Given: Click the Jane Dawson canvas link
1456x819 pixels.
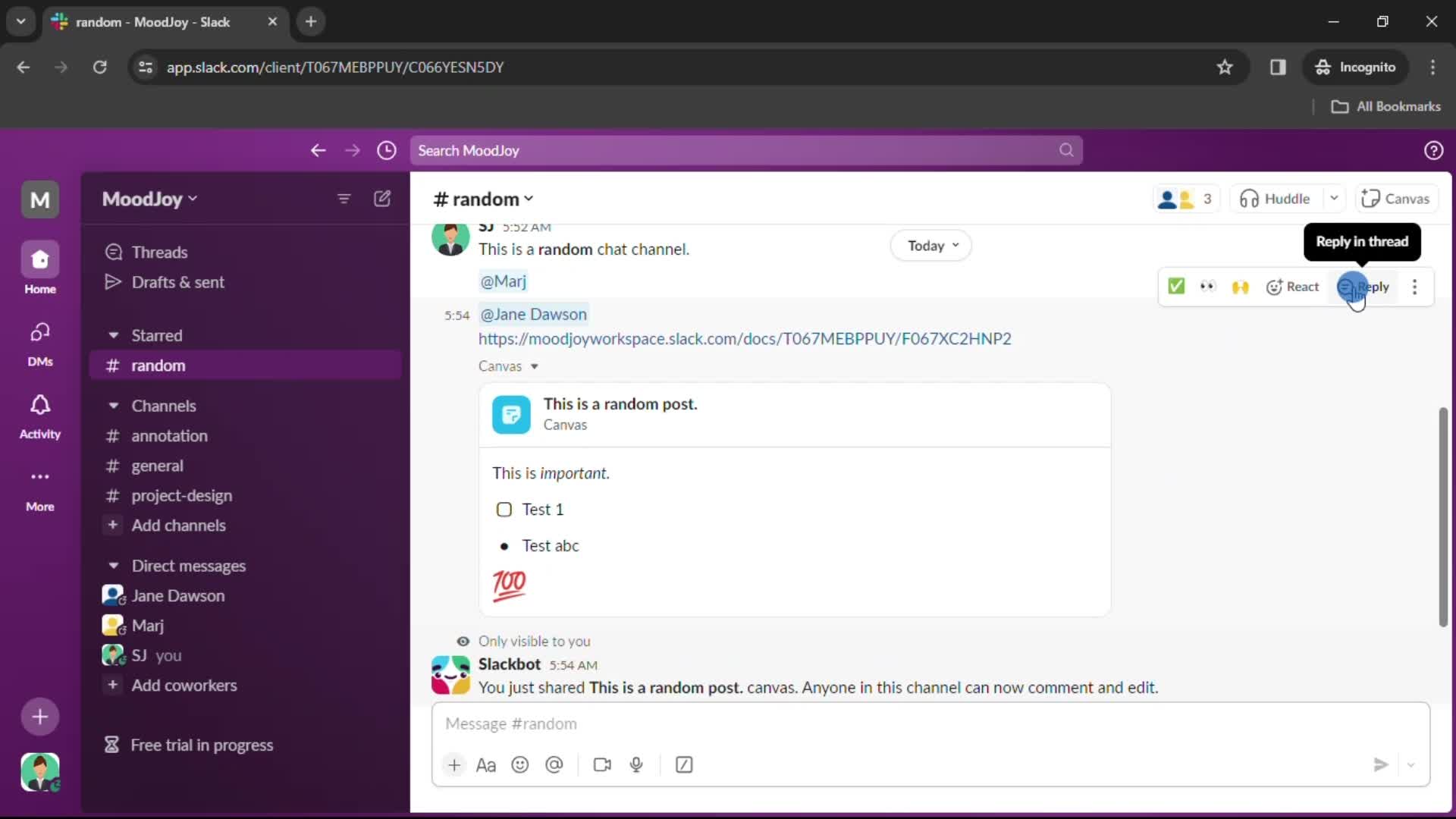Looking at the screenshot, I should [745, 338].
